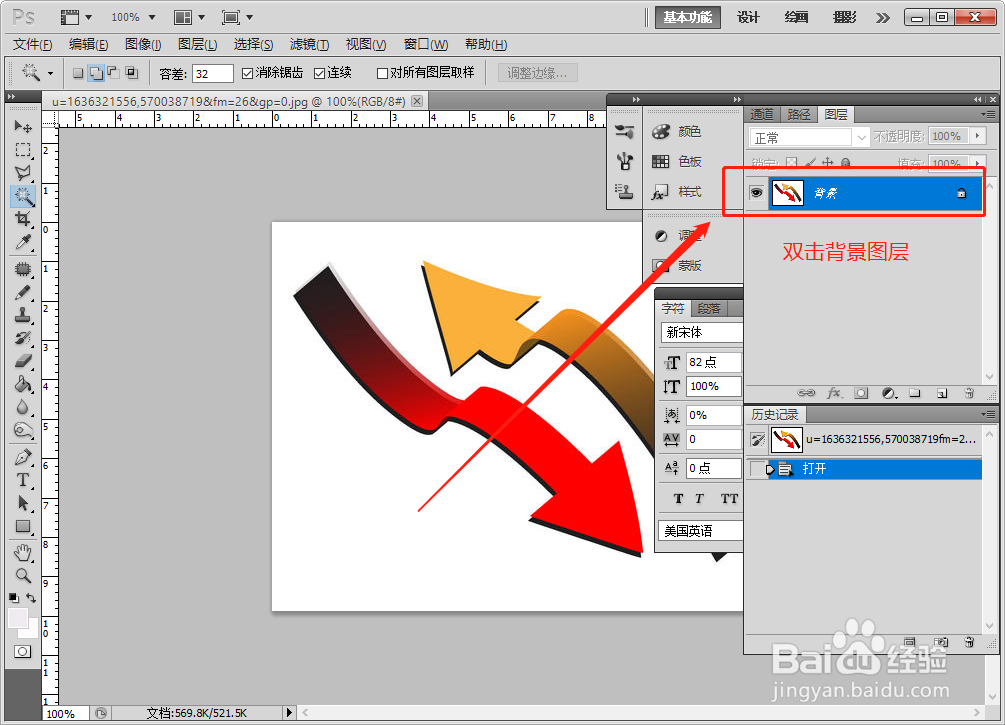Delete current layer with trash icon

(969, 393)
